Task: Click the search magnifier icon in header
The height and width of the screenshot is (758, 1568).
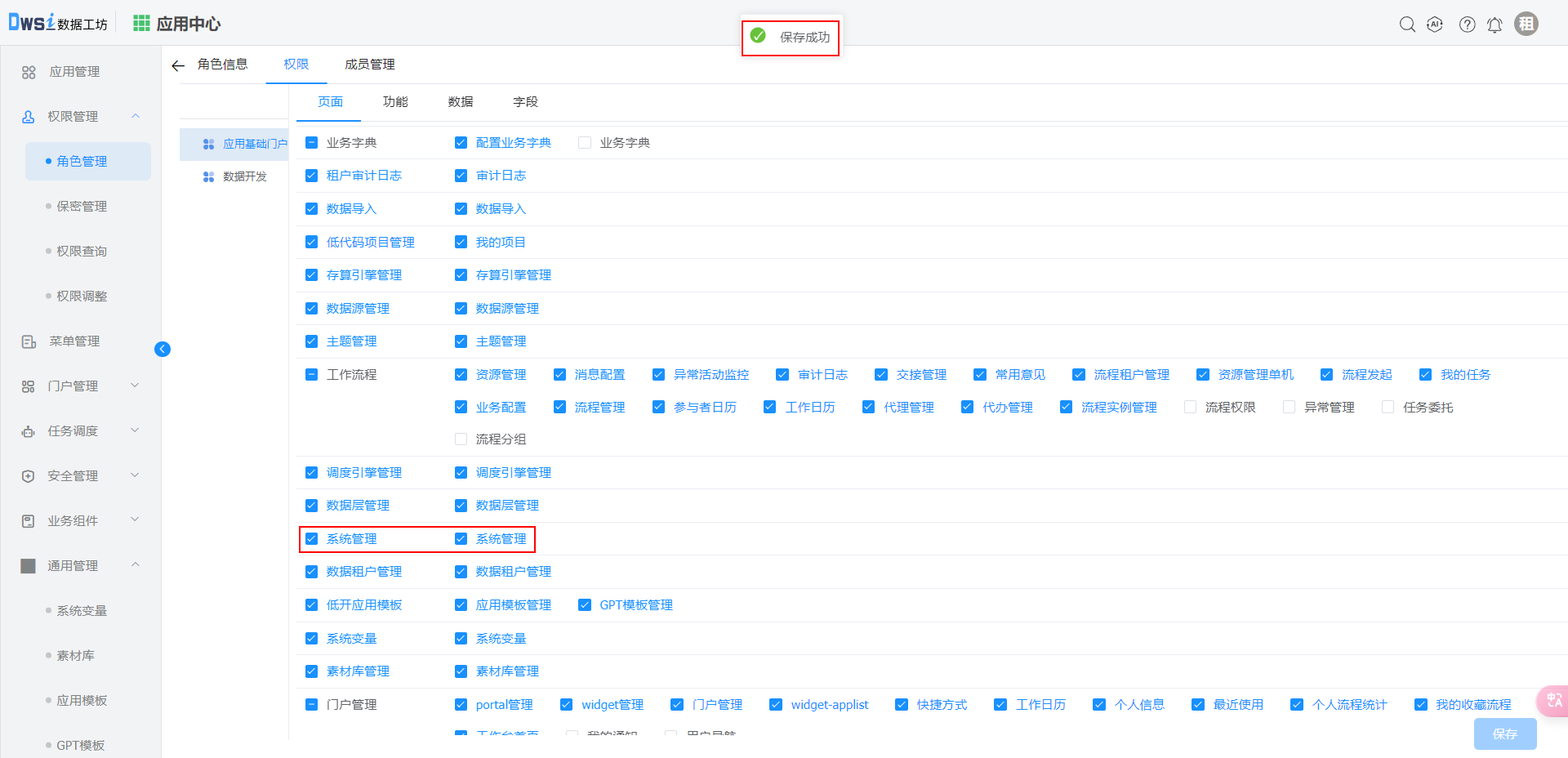Action: tap(1407, 25)
